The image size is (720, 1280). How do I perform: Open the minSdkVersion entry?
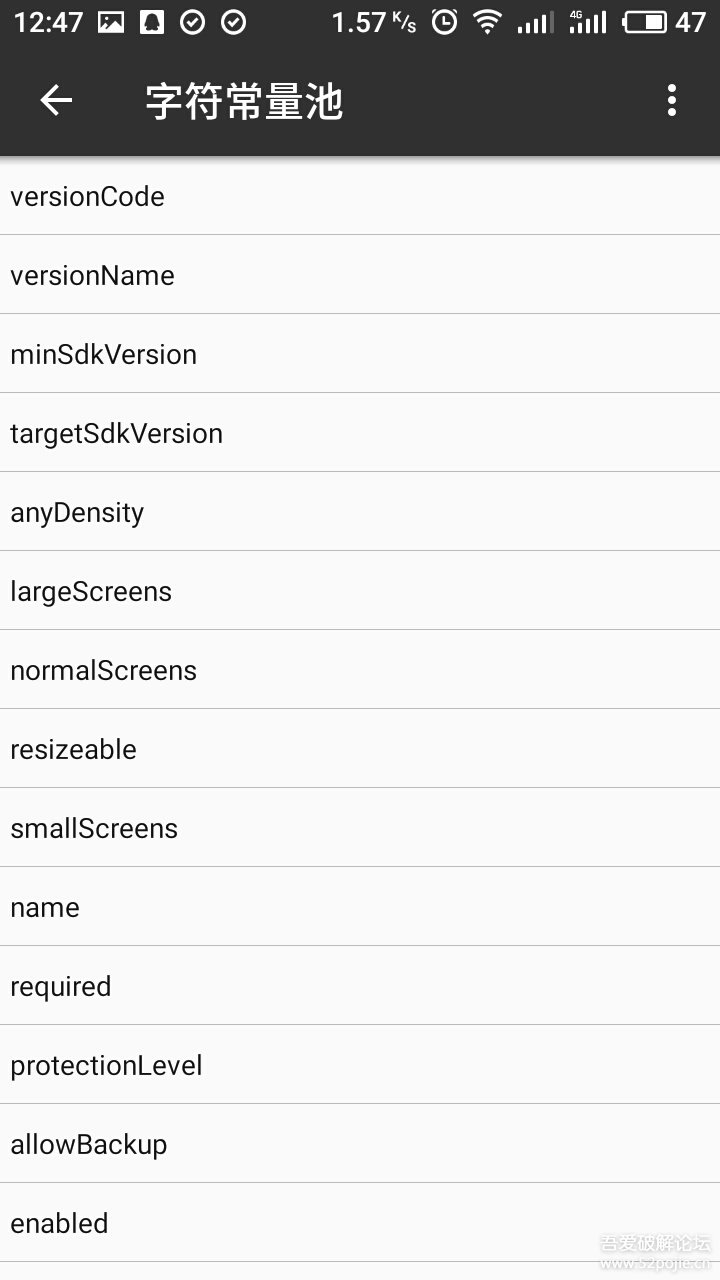click(360, 354)
